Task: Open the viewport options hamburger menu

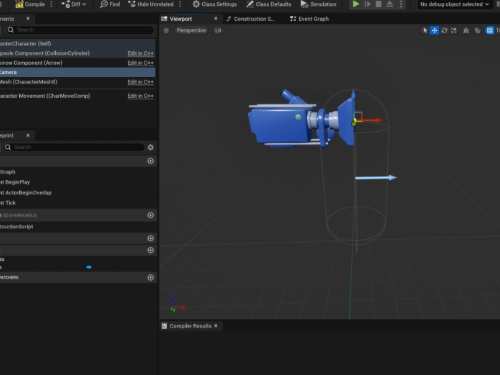Action: (166, 30)
